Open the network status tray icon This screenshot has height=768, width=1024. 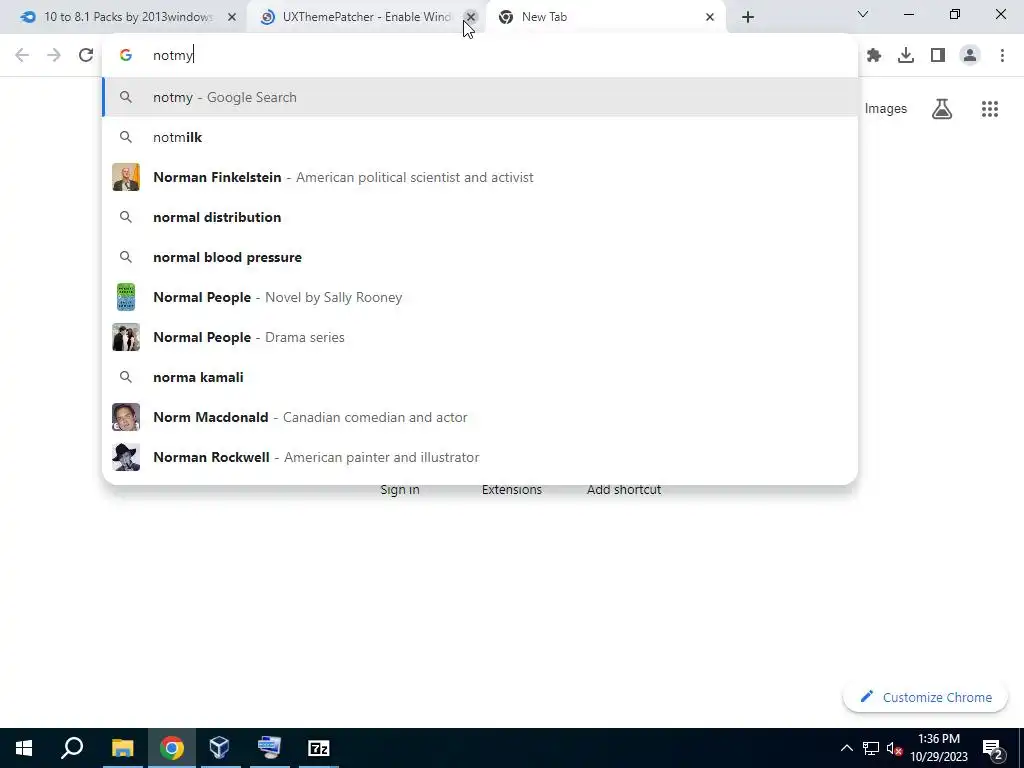coord(871,748)
